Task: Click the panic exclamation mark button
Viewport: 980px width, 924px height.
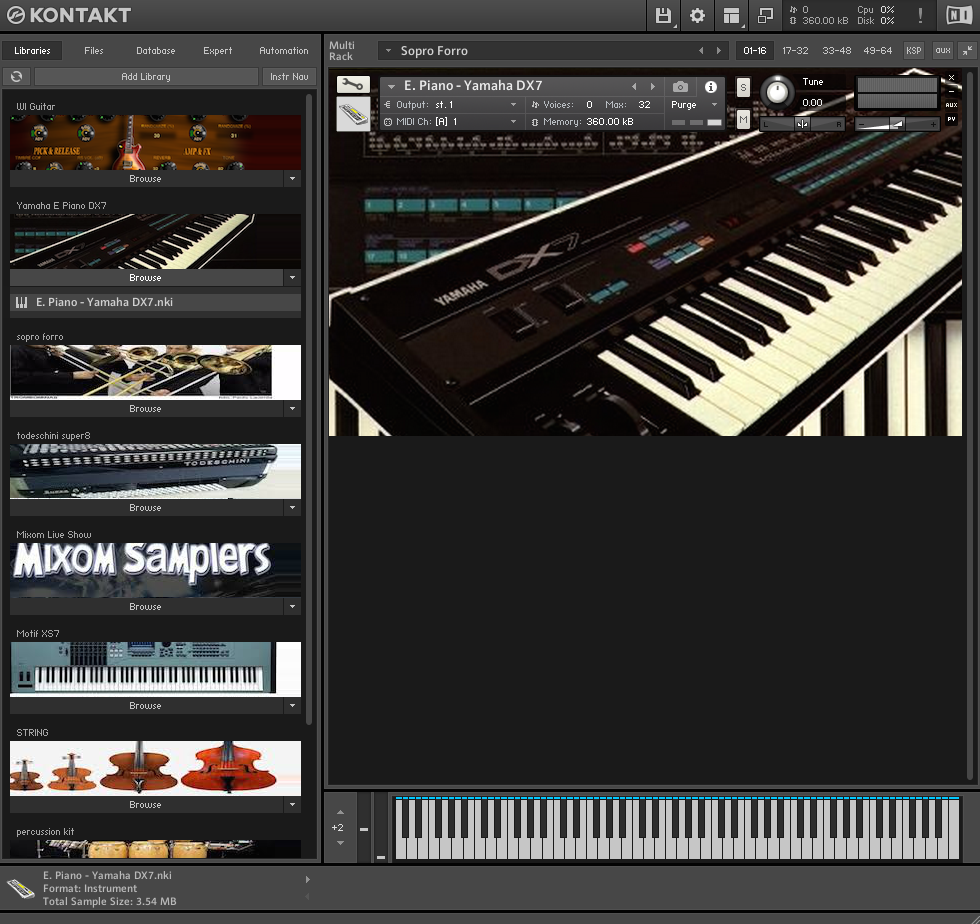Action: click(920, 15)
